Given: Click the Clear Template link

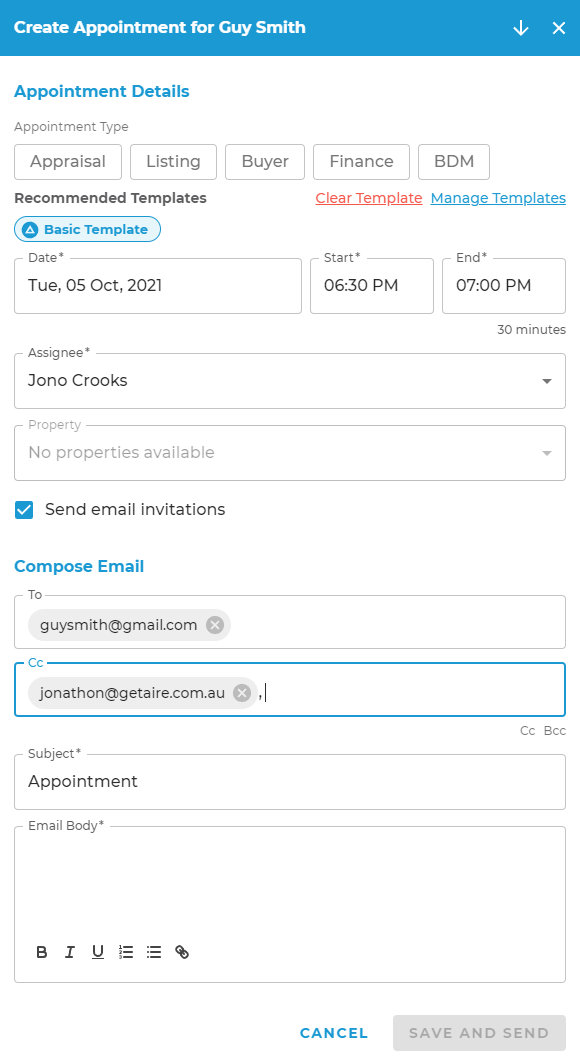Looking at the screenshot, I should [x=369, y=198].
